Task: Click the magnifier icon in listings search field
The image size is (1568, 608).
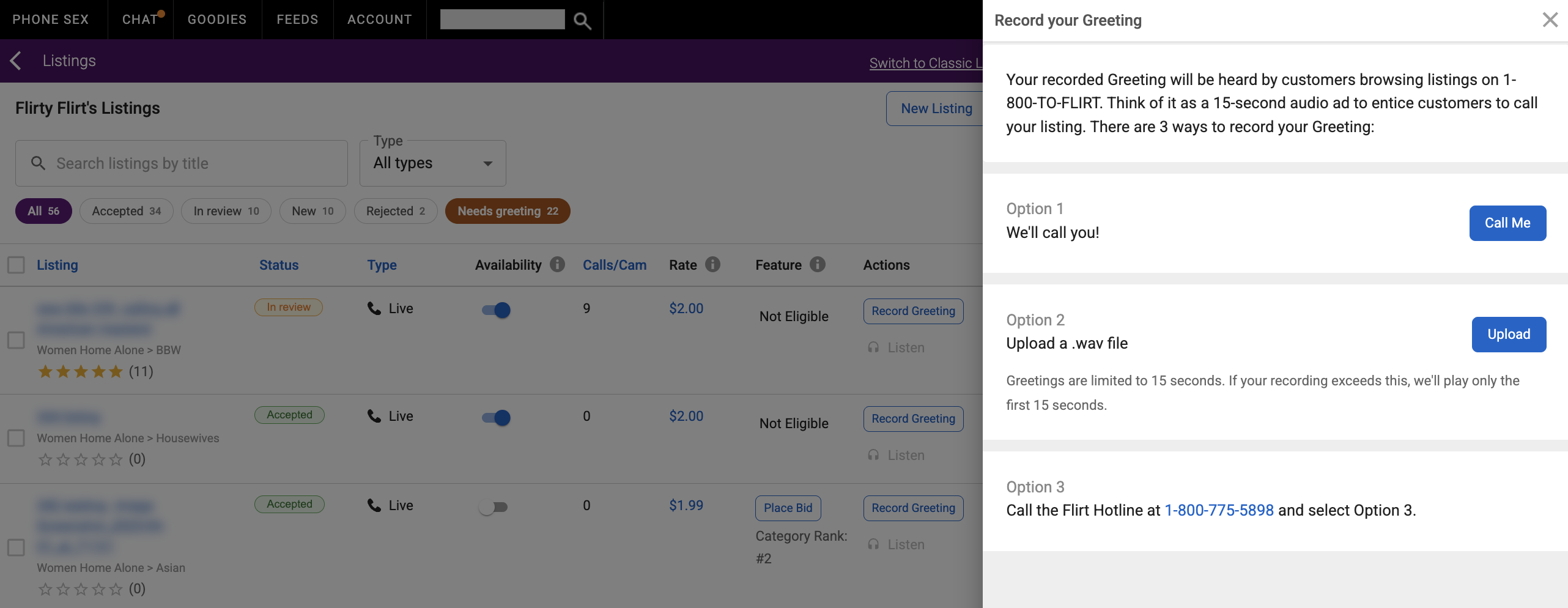Action: click(x=38, y=163)
